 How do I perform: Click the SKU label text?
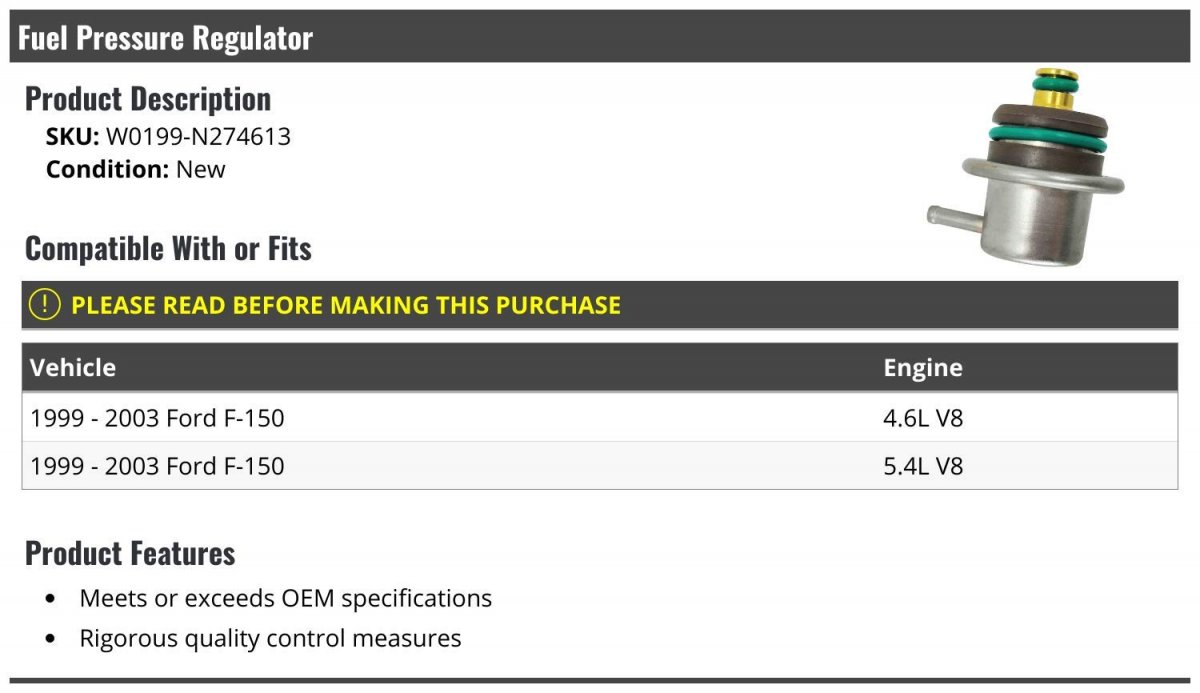(72, 137)
